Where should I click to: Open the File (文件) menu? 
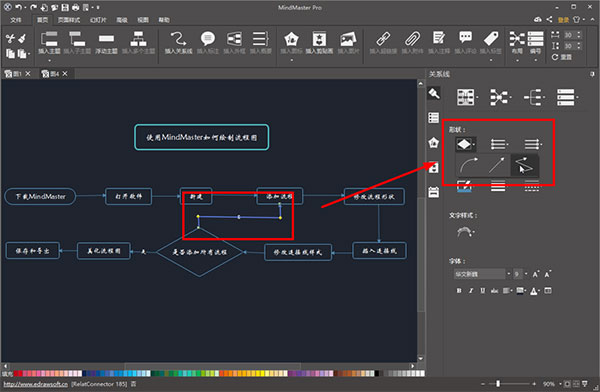tap(16, 20)
